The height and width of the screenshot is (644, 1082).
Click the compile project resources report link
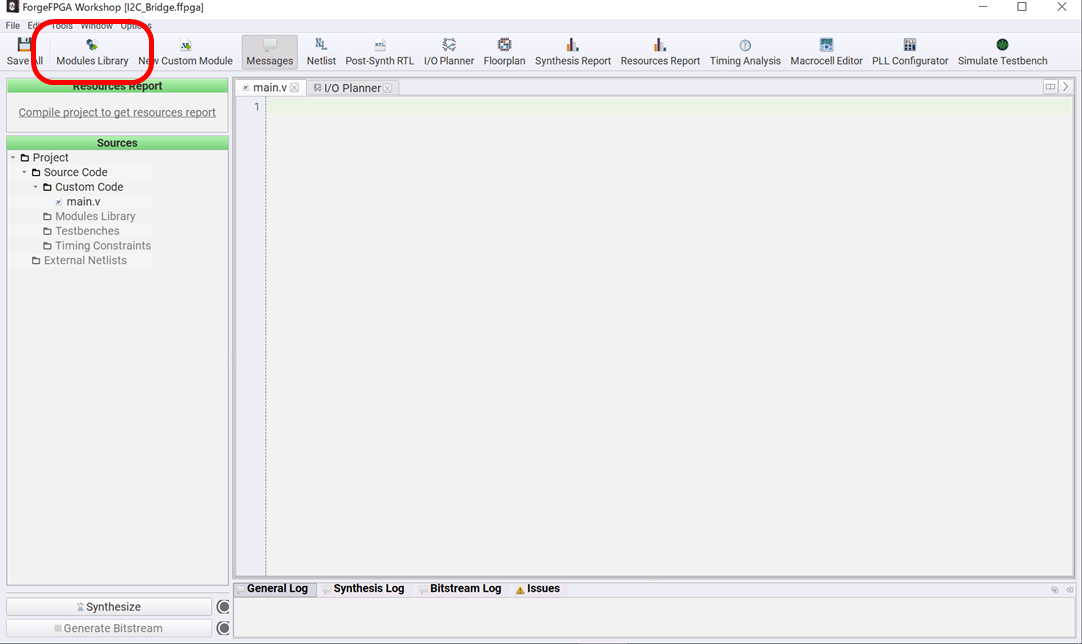tap(117, 113)
